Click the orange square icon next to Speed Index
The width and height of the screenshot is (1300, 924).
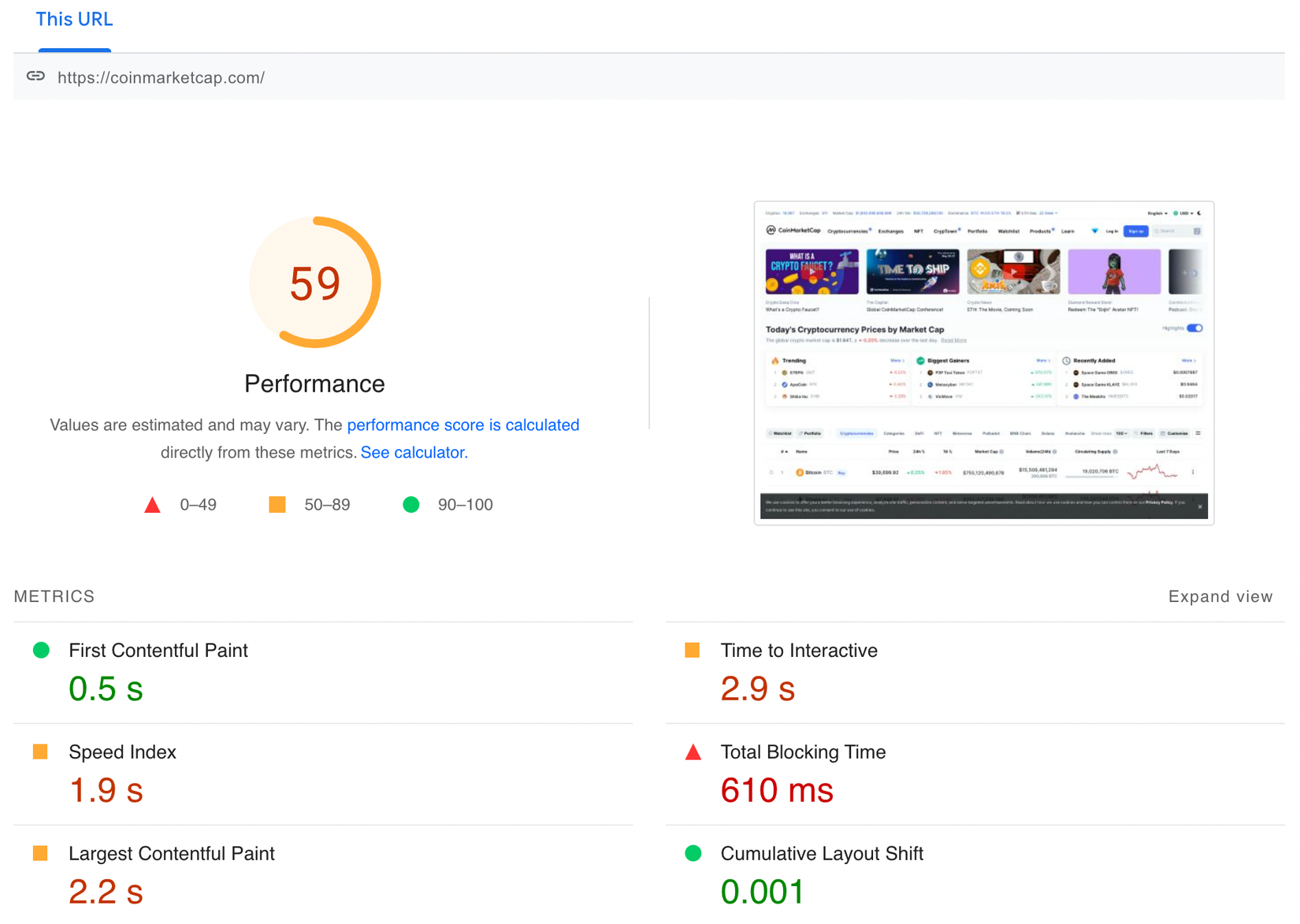coord(39,751)
